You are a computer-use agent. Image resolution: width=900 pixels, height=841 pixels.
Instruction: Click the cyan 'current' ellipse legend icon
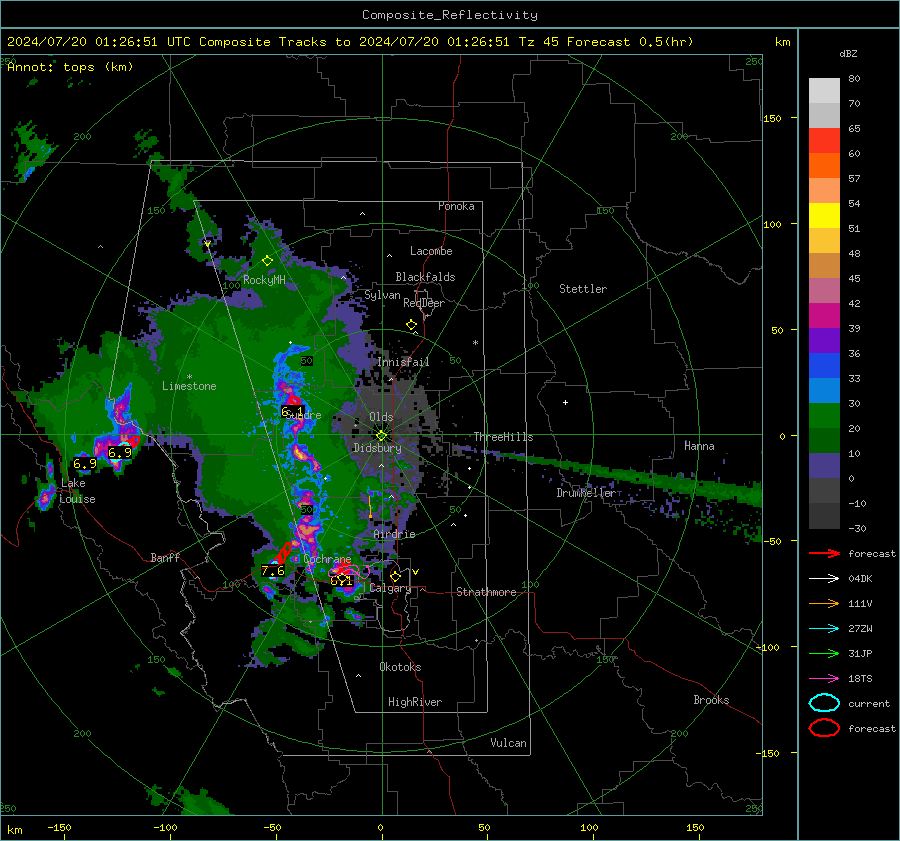[x=824, y=703]
